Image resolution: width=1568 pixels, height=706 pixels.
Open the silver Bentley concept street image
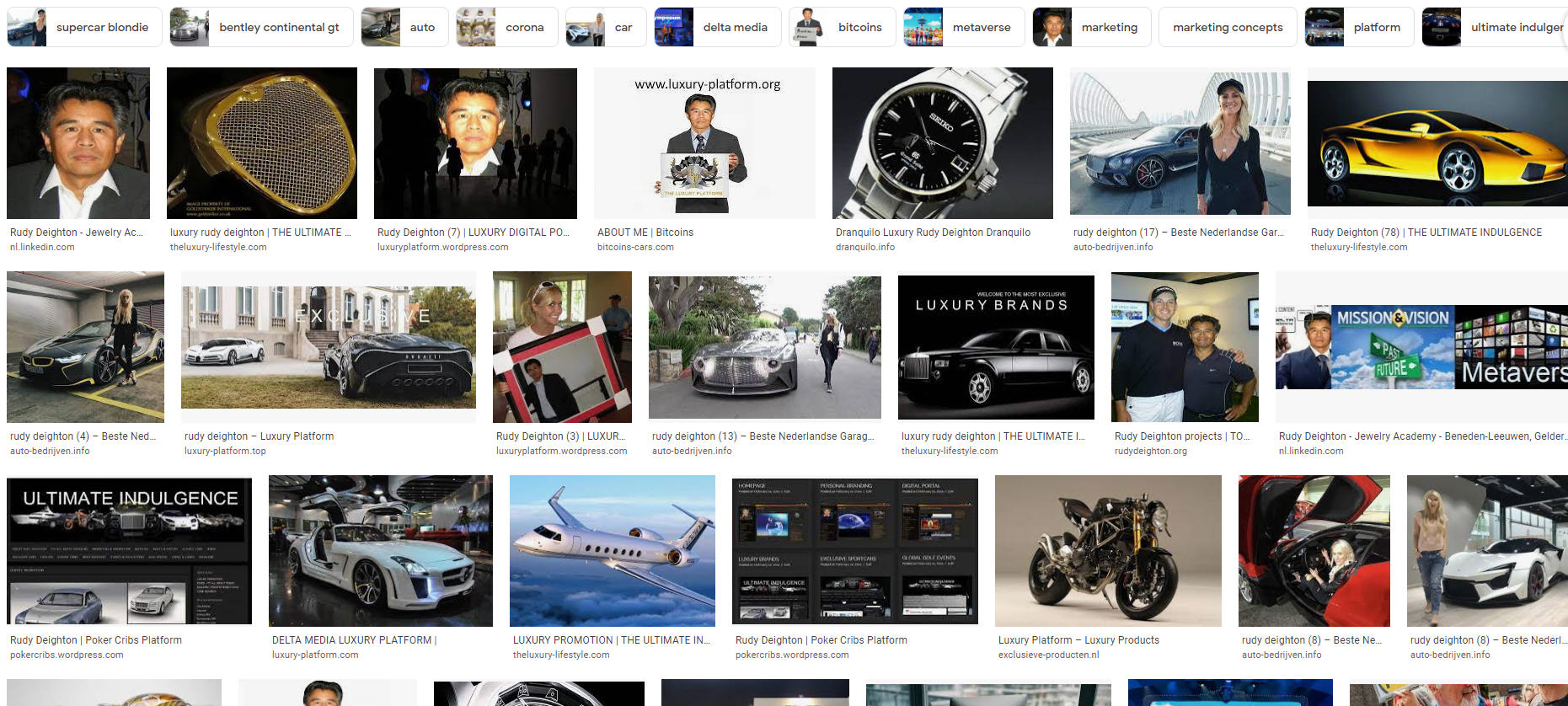tap(765, 347)
